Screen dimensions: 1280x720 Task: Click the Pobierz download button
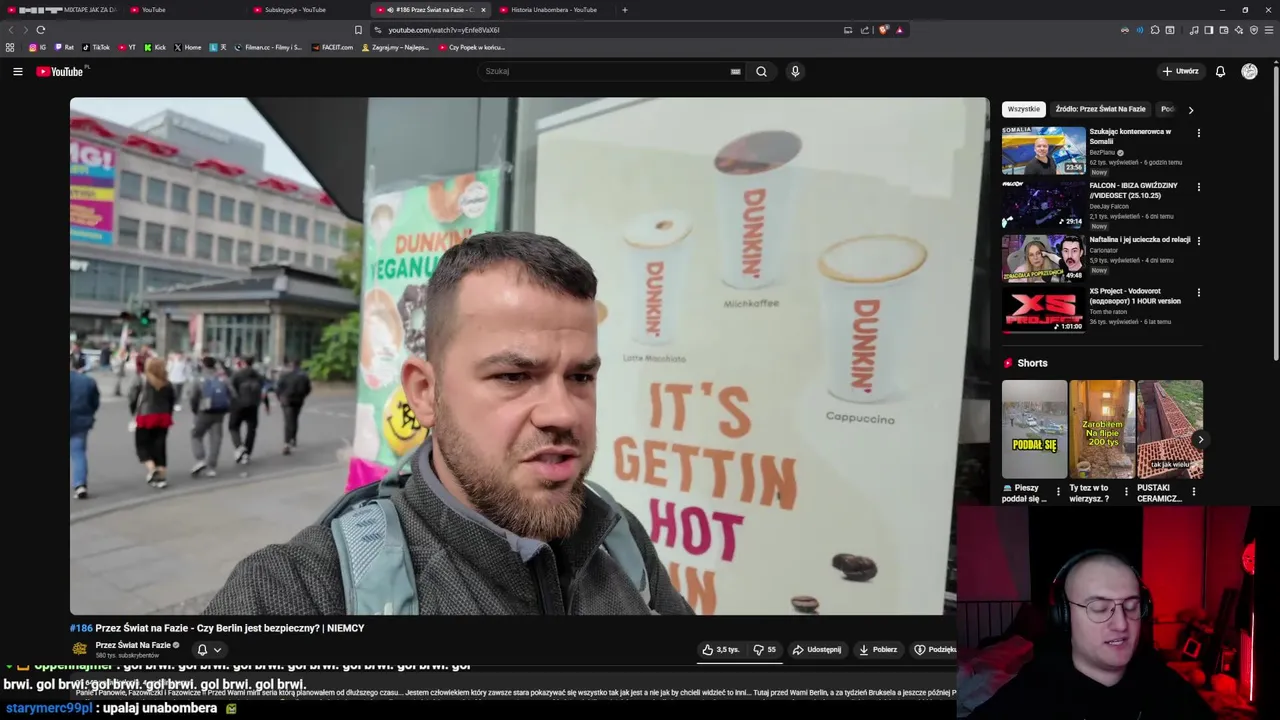[878, 649]
